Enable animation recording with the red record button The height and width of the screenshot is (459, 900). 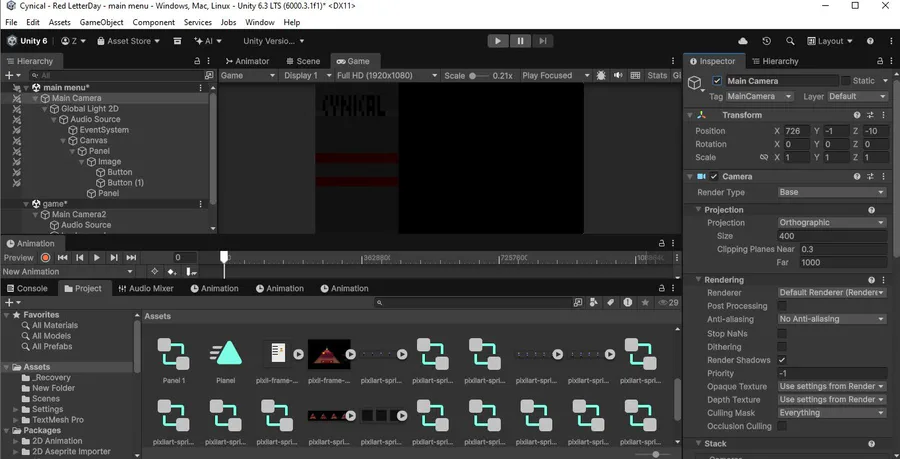[45, 258]
